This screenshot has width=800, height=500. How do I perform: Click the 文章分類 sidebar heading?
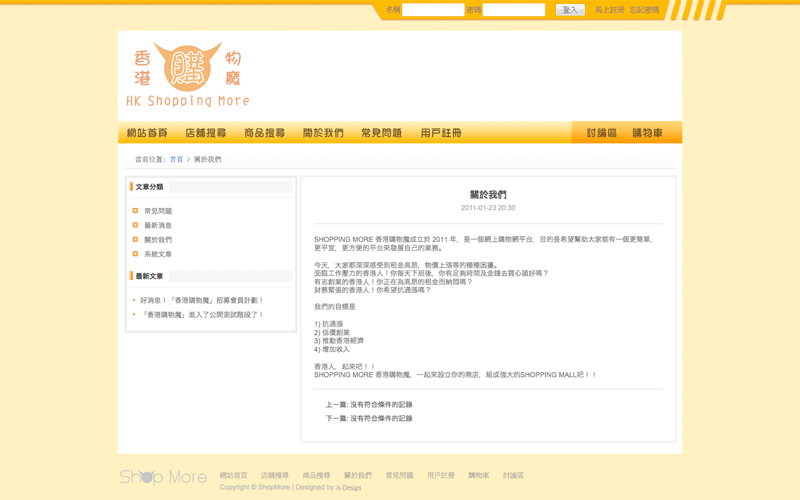(149, 187)
